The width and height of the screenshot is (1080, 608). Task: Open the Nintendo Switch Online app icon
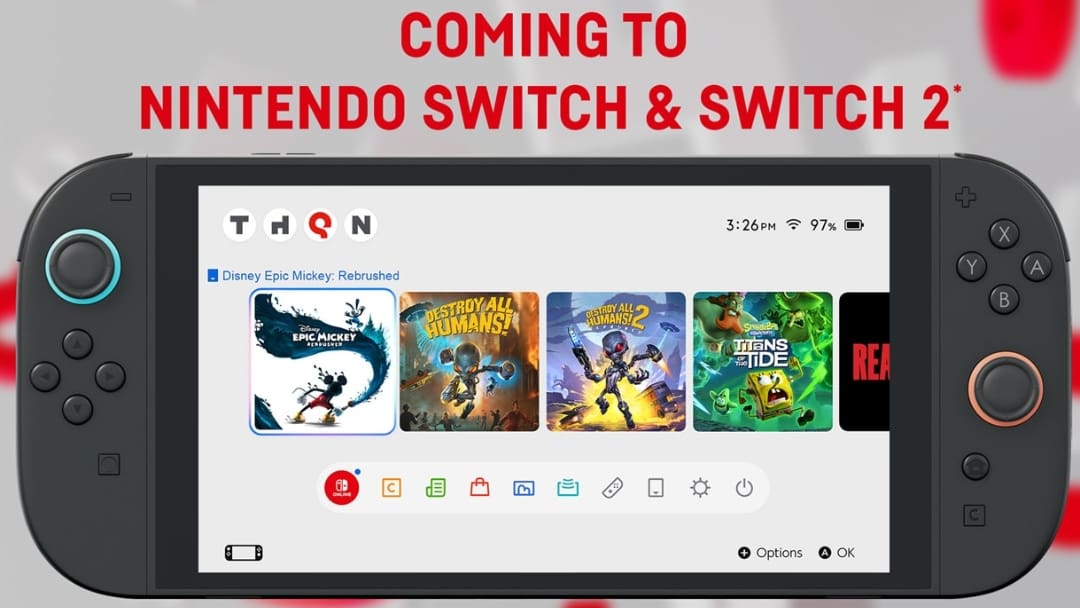point(340,488)
